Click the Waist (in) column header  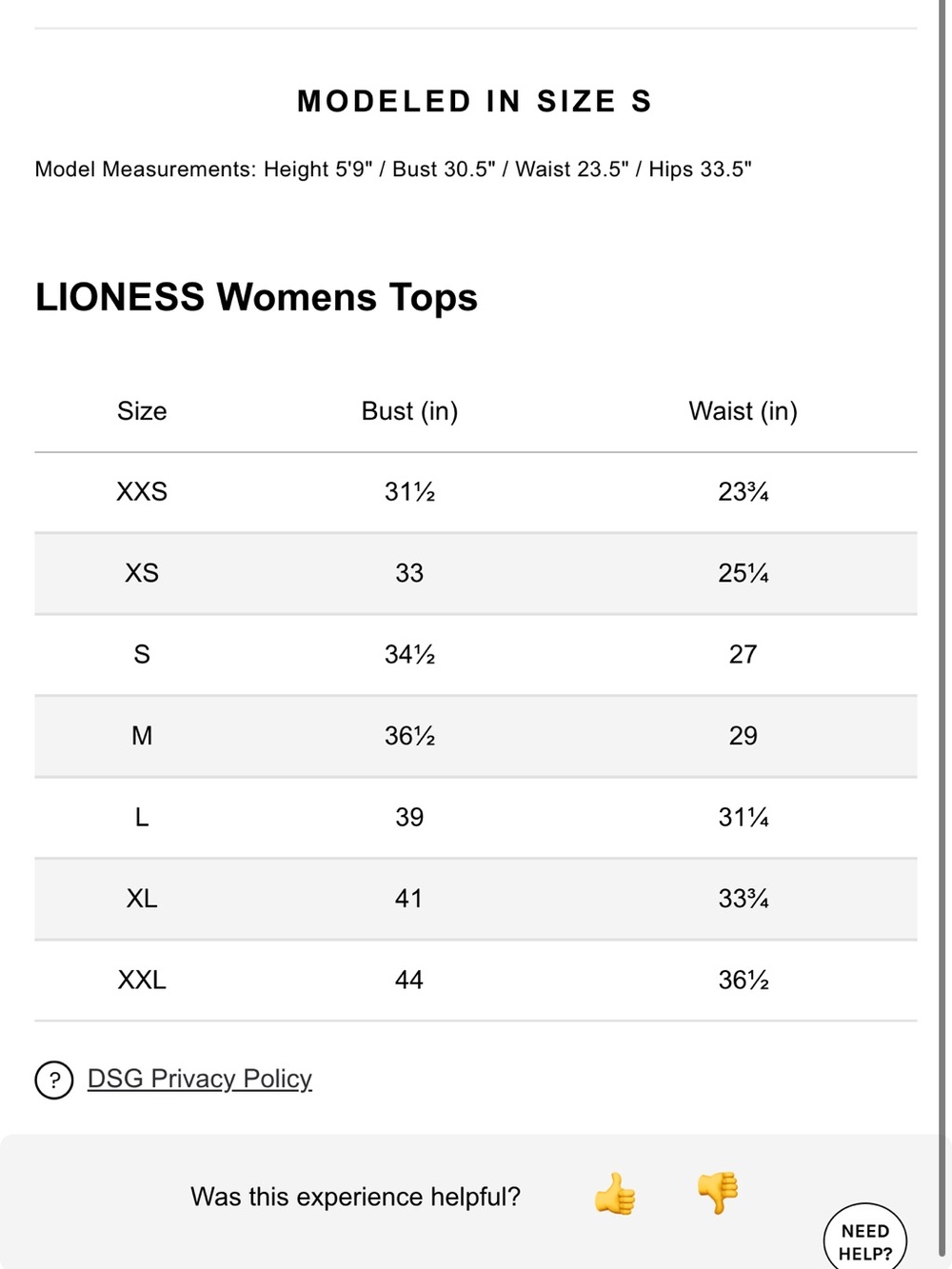click(744, 411)
